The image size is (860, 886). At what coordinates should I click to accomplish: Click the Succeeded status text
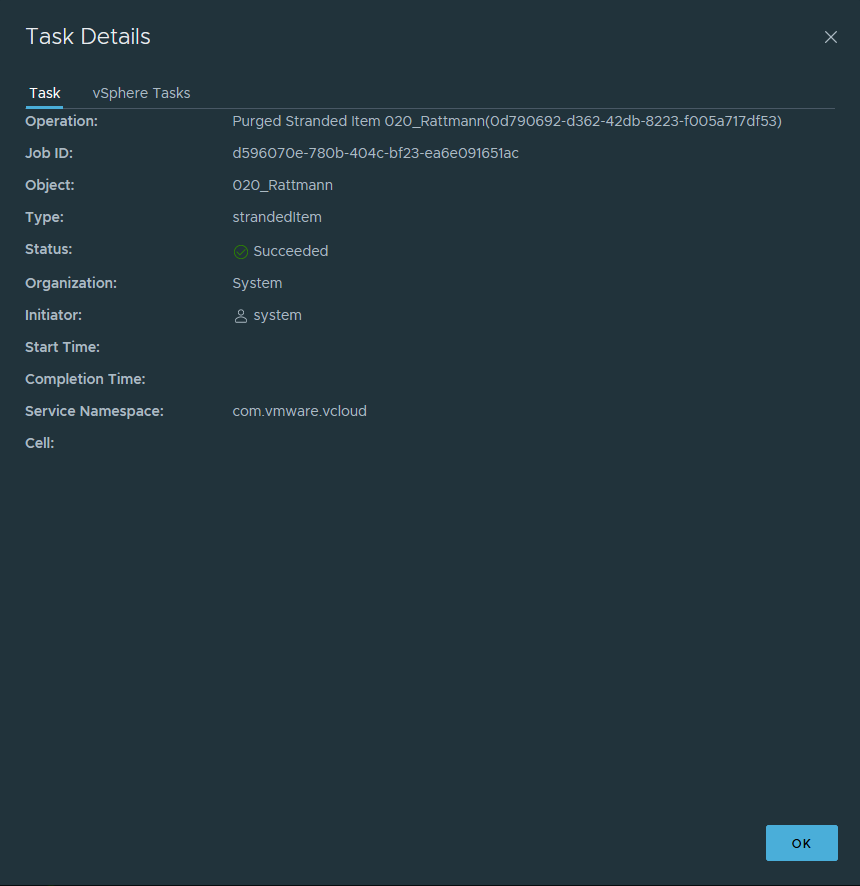pyautogui.click(x=290, y=251)
